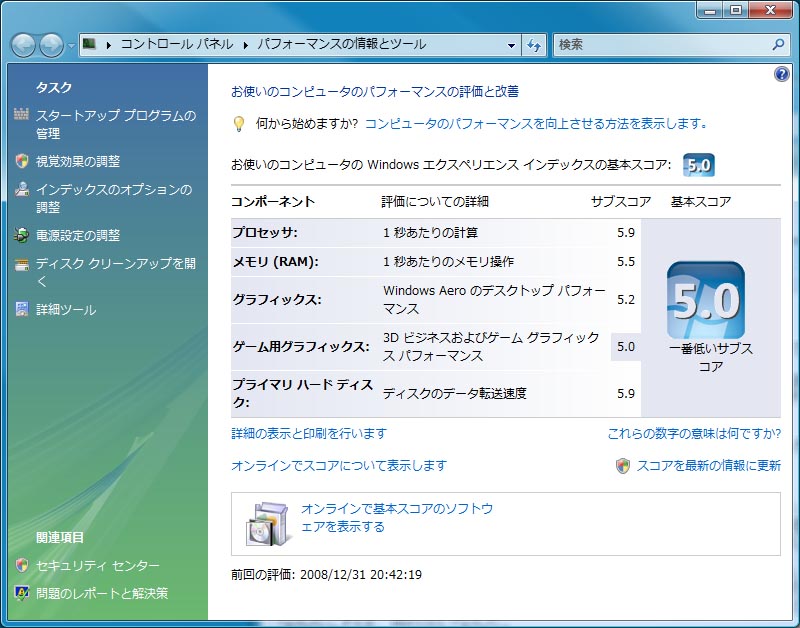Viewport: 800px width, 628px height.
Task: Click the power plug icon beside 電源設定
Action: pos(21,235)
